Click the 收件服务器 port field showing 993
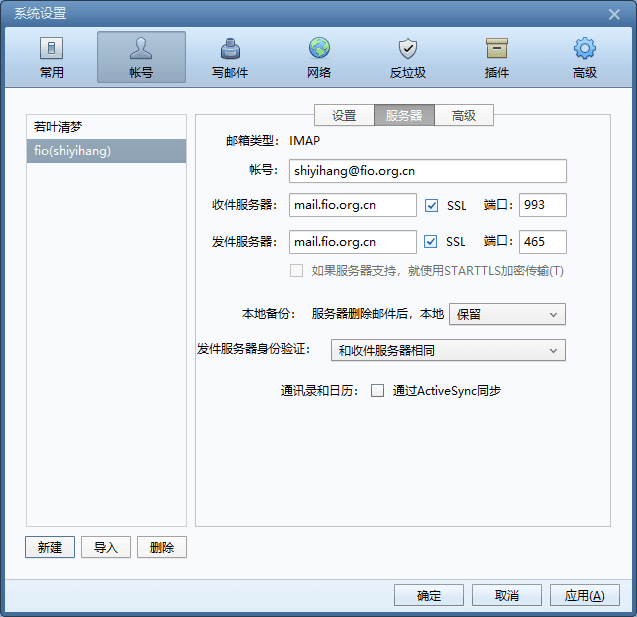This screenshot has height=617, width=637. [542, 206]
